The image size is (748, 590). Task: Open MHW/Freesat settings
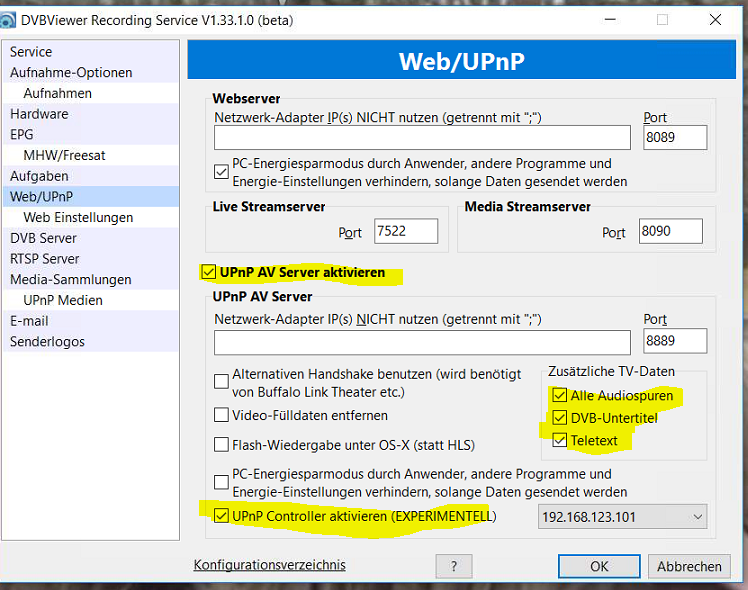pos(91,155)
